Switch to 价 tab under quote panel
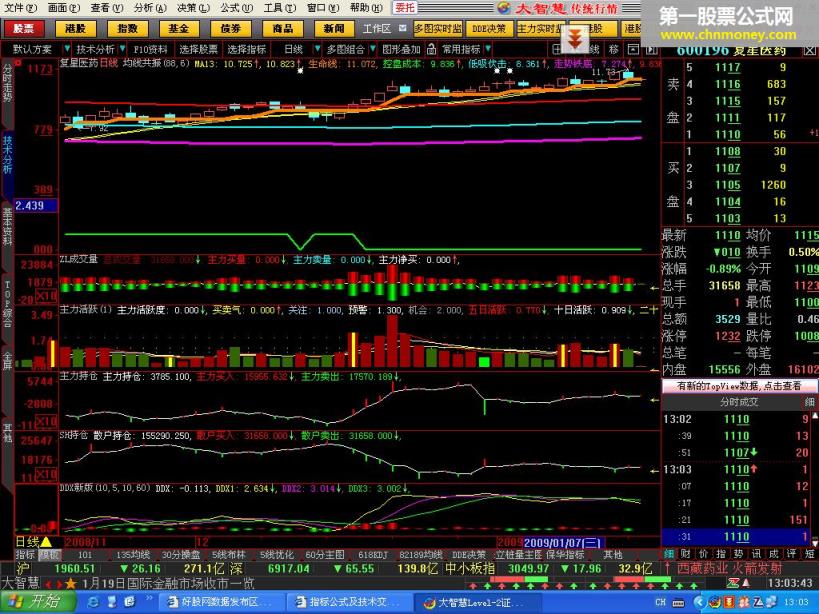The image size is (819, 614). point(703,554)
